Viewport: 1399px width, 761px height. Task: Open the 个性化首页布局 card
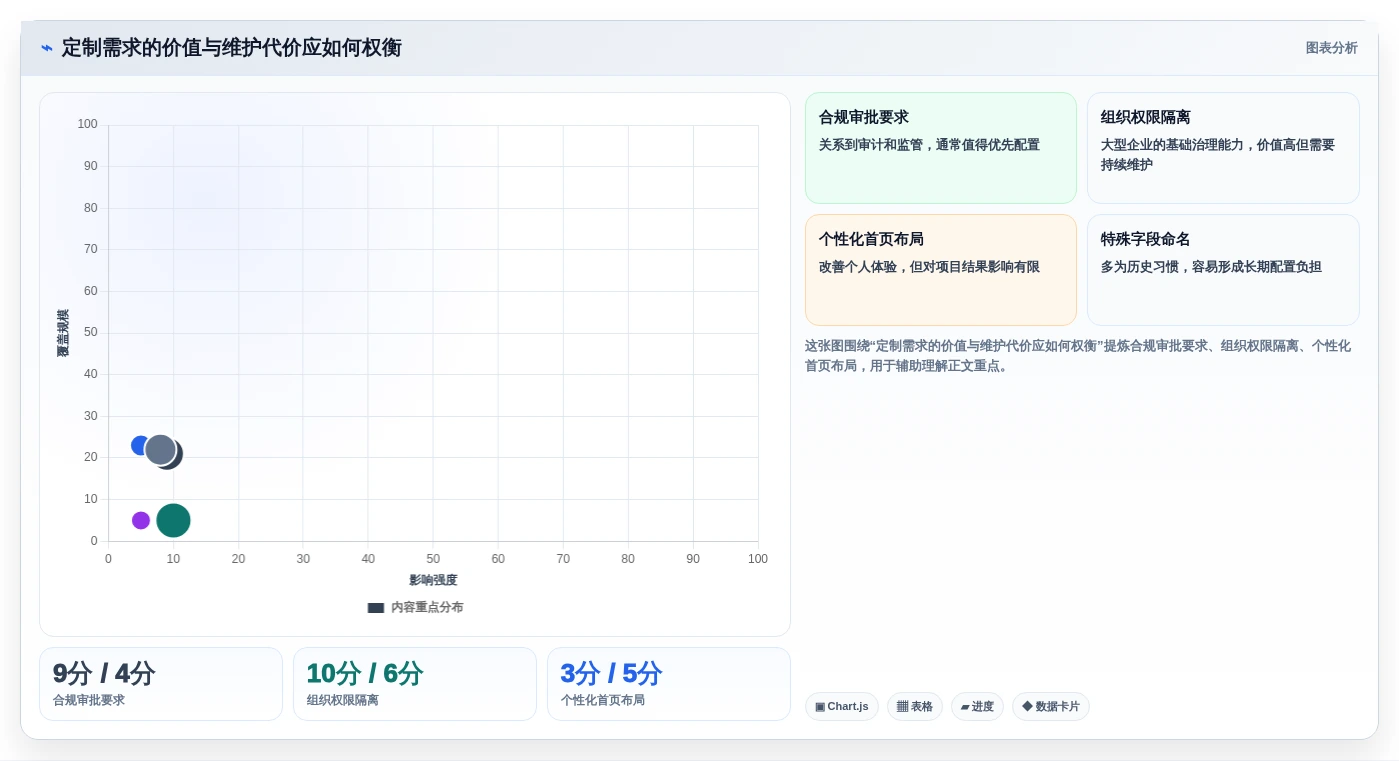(940, 270)
